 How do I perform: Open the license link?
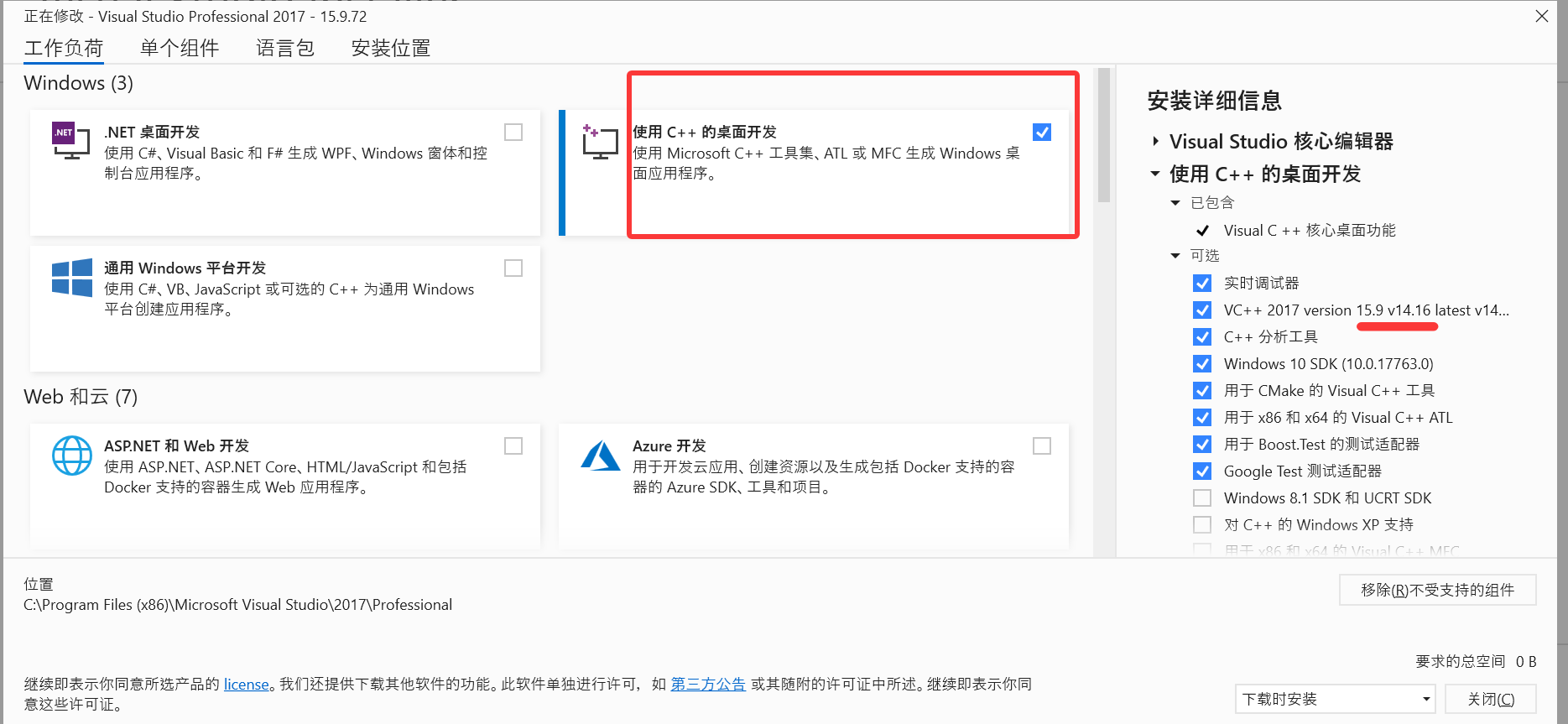pyautogui.click(x=247, y=685)
